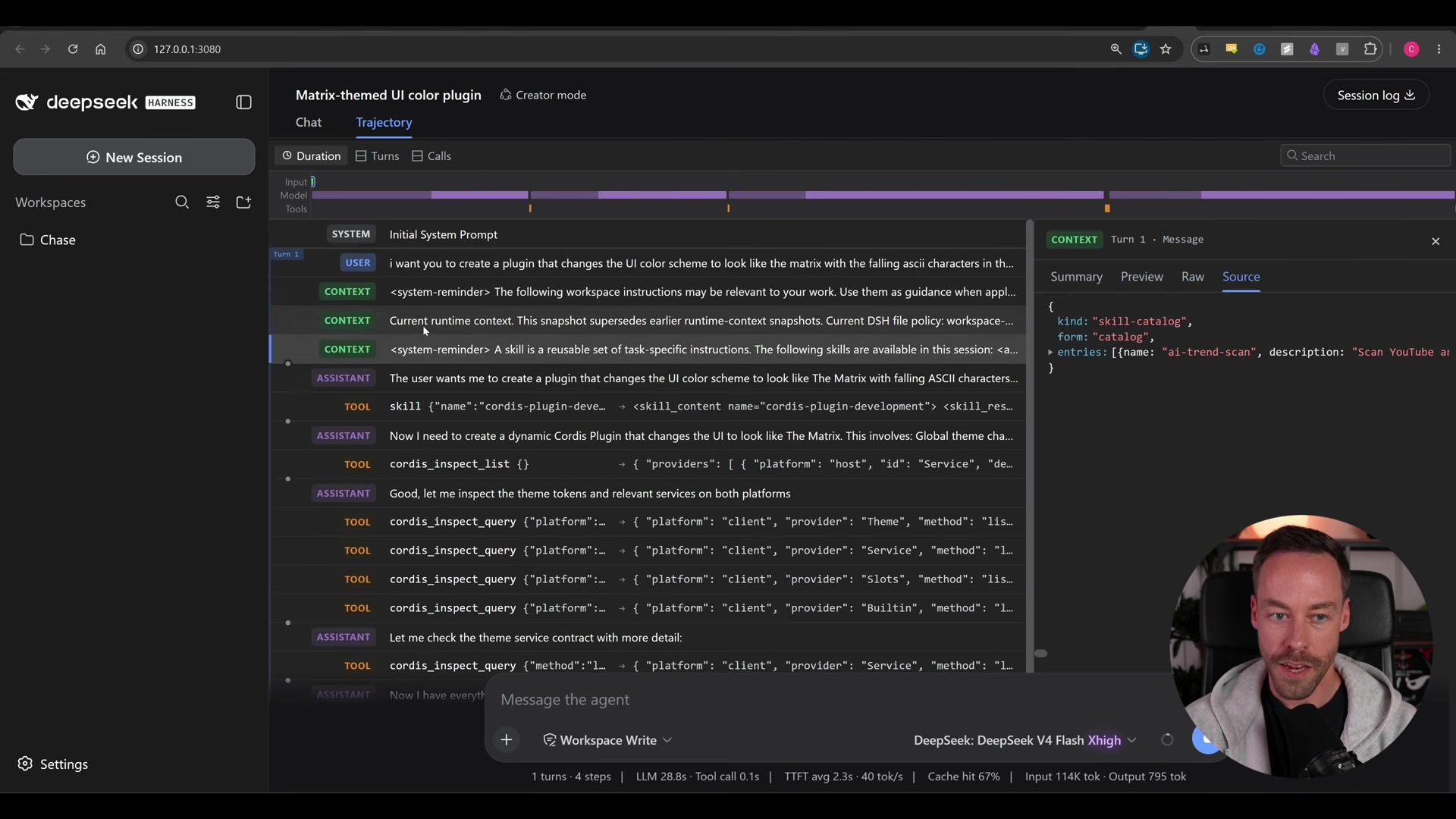Close the context detail panel

pyautogui.click(x=1436, y=241)
